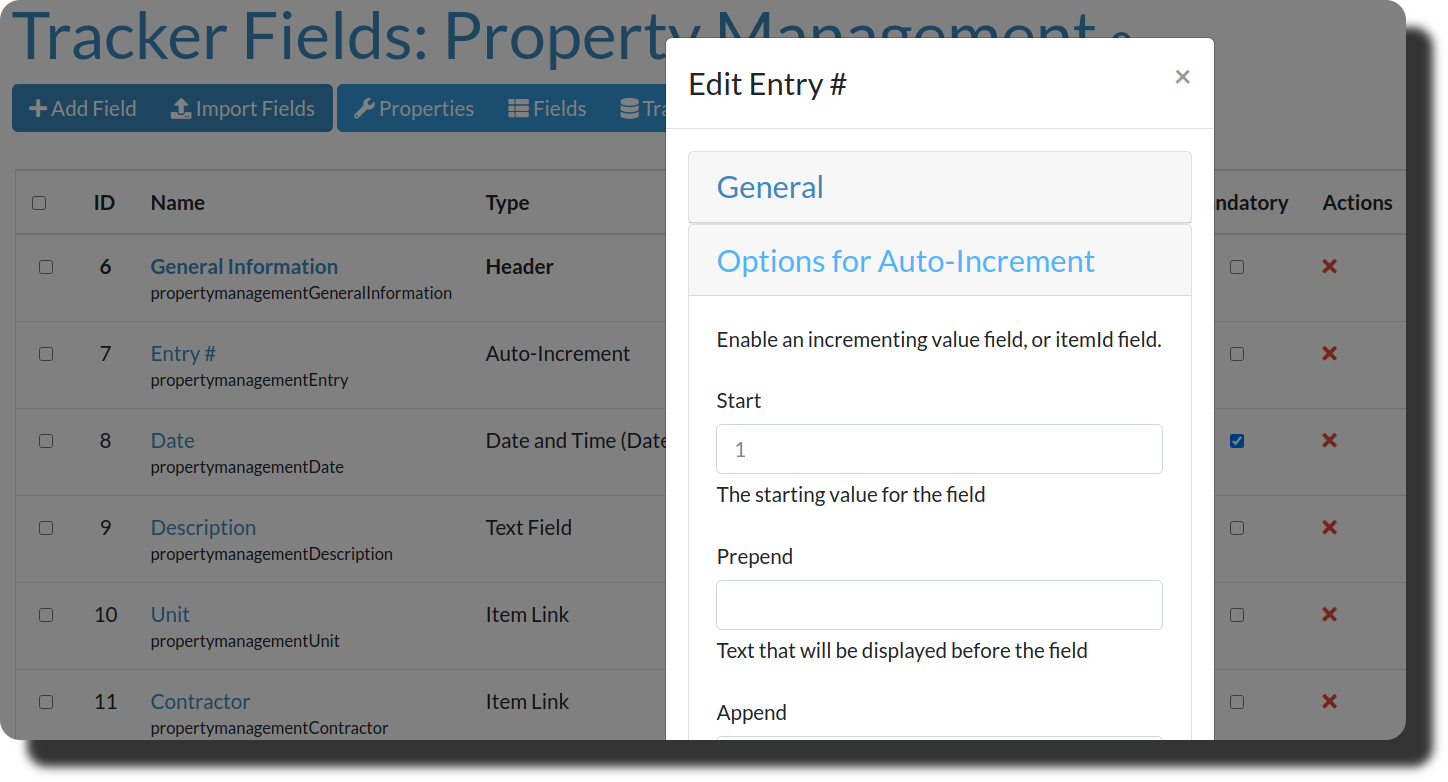The width and height of the screenshot is (1448, 782).
Task: Uncheck the mandatory checkbox for Date field
Action: click(x=1237, y=441)
